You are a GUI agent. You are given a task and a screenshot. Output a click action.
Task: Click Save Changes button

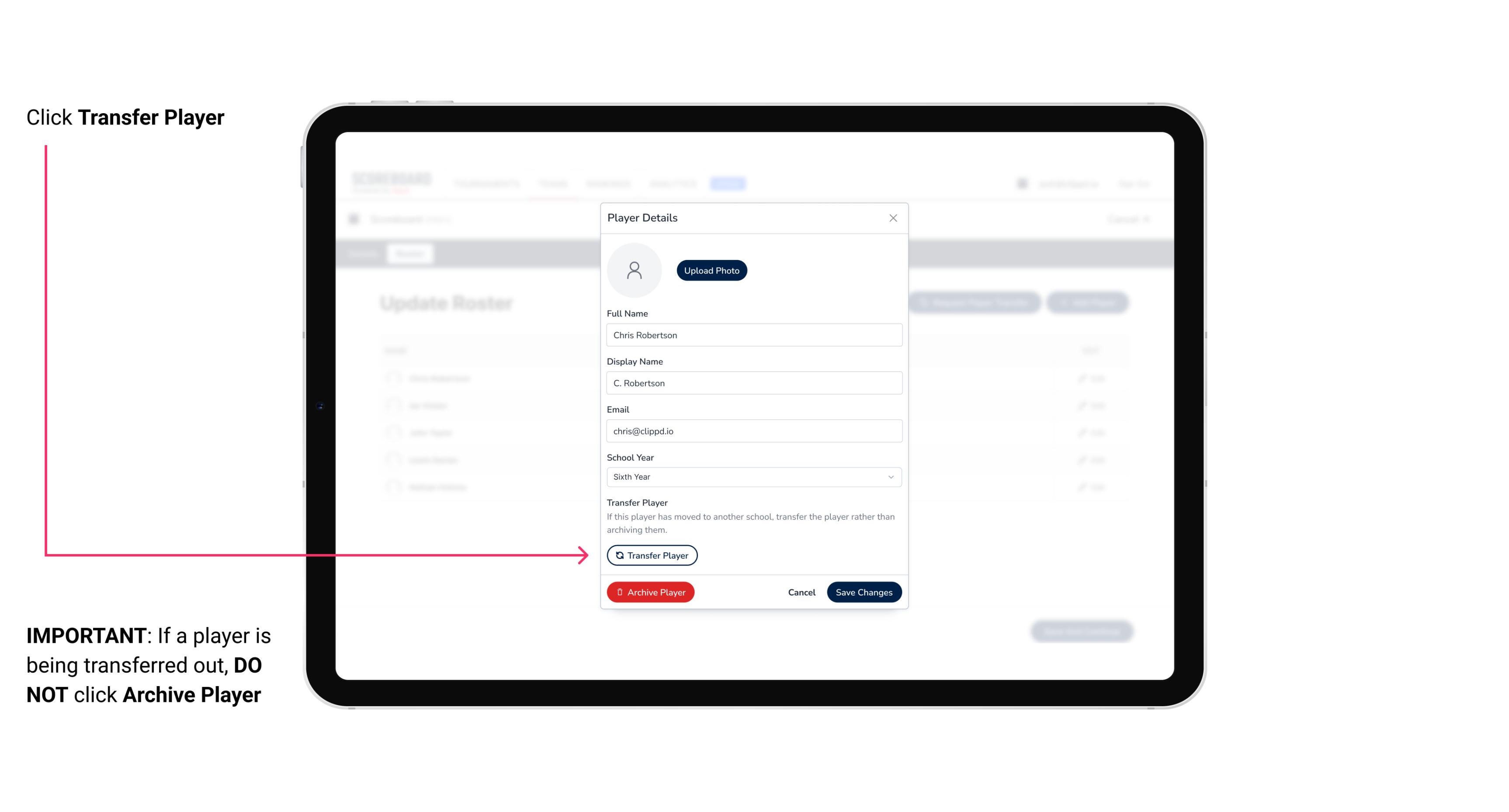point(864,591)
